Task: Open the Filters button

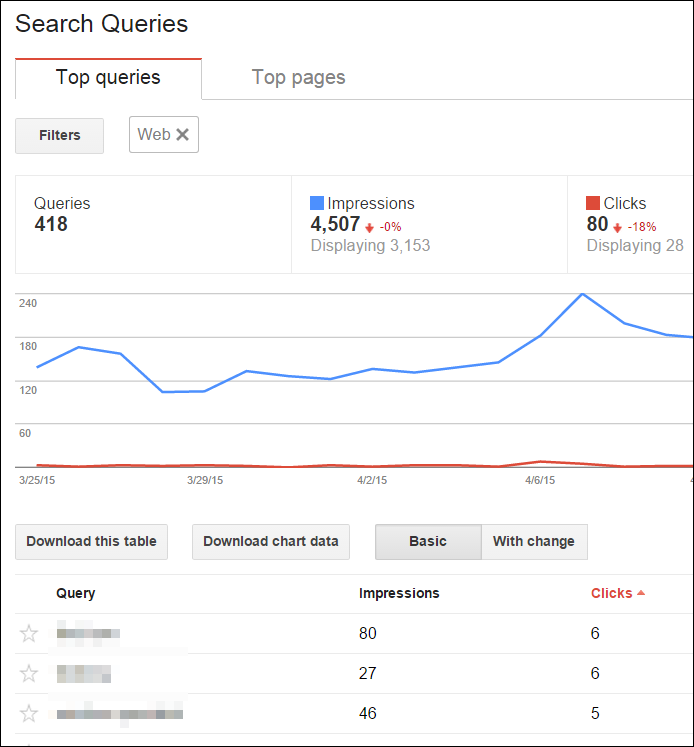Action: [x=60, y=136]
